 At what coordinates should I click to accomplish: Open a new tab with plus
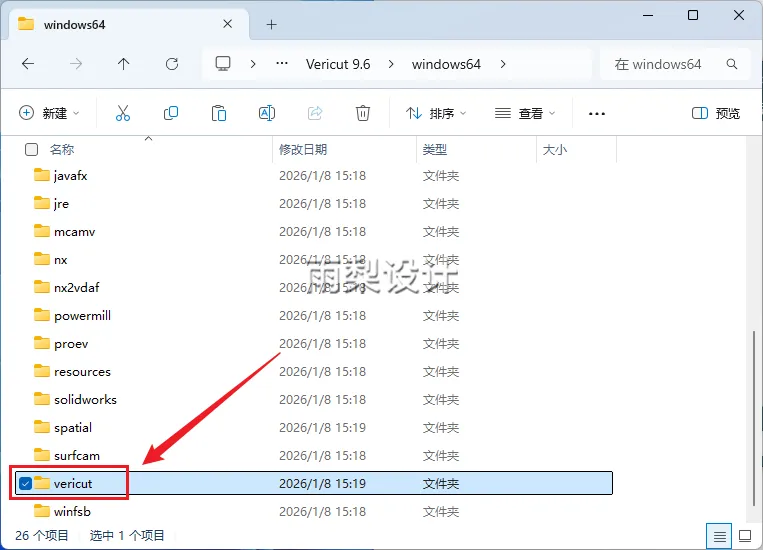[x=272, y=24]
